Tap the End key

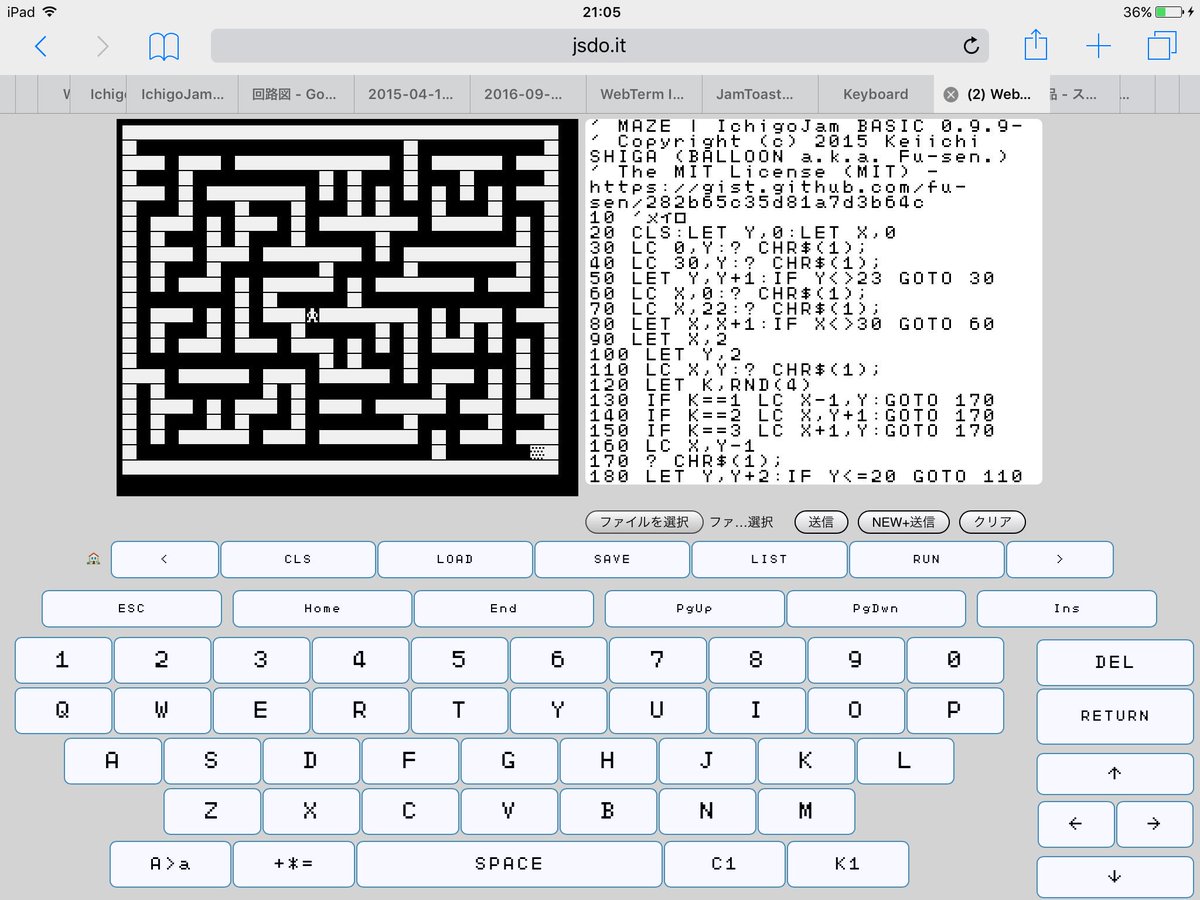coord(504,608)
